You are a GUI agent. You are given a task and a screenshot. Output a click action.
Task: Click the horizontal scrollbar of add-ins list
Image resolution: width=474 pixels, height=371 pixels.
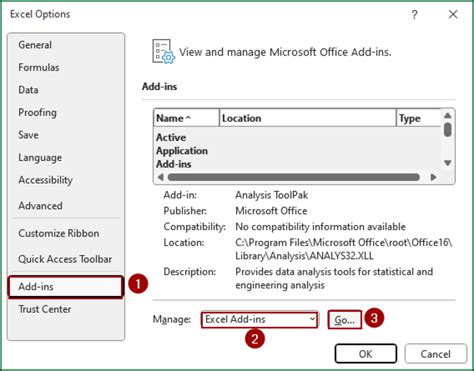(x=294, y=177)
